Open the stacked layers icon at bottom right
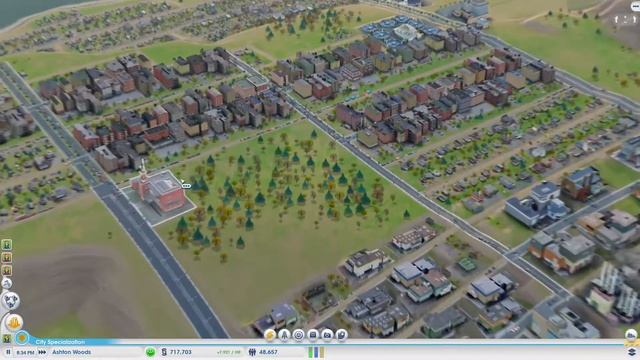This screenshot has width=640, height=360. click(632, 352)
